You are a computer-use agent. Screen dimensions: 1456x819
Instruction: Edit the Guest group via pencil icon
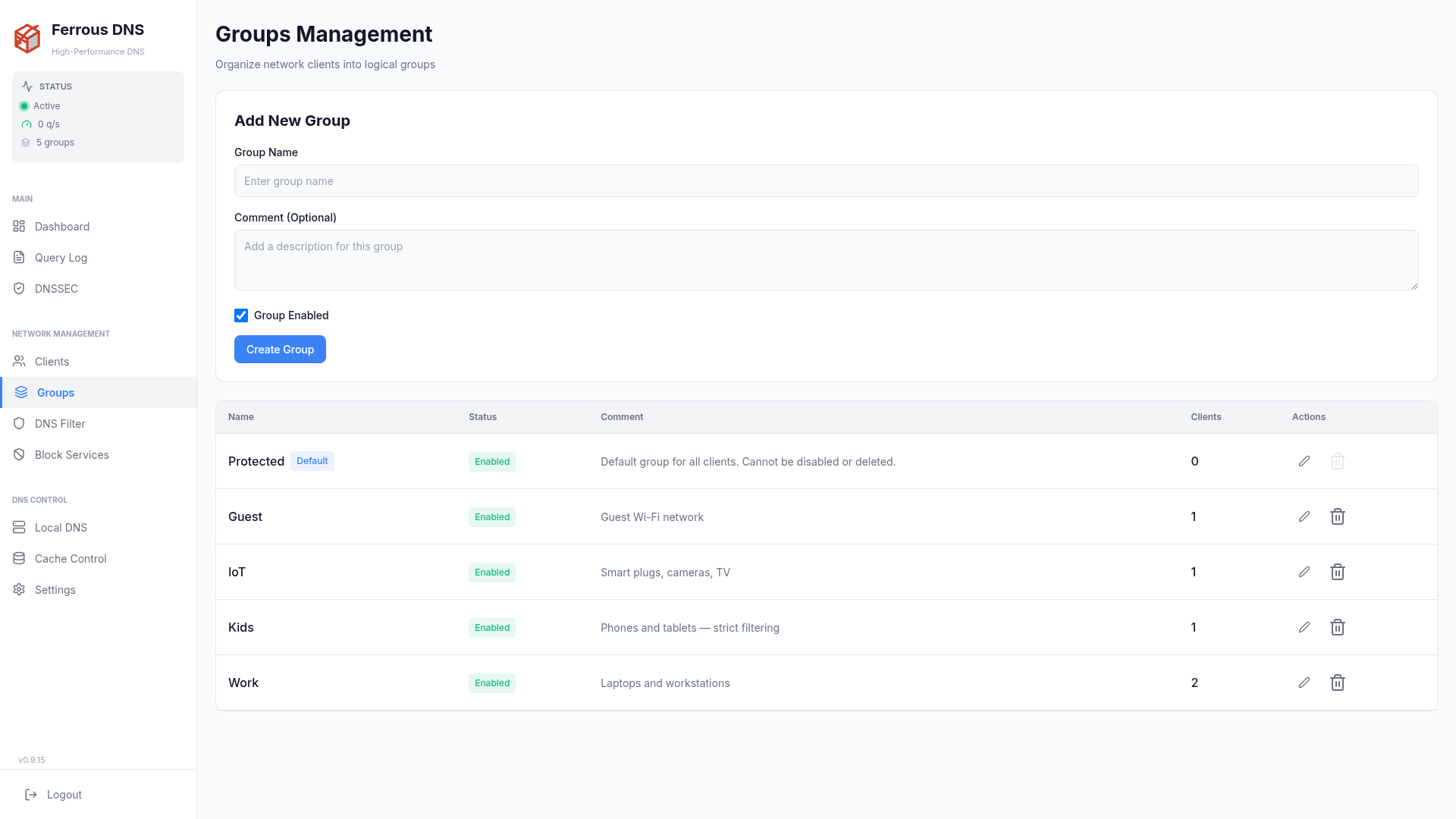pyautogui.click(x=1304, y=516)
